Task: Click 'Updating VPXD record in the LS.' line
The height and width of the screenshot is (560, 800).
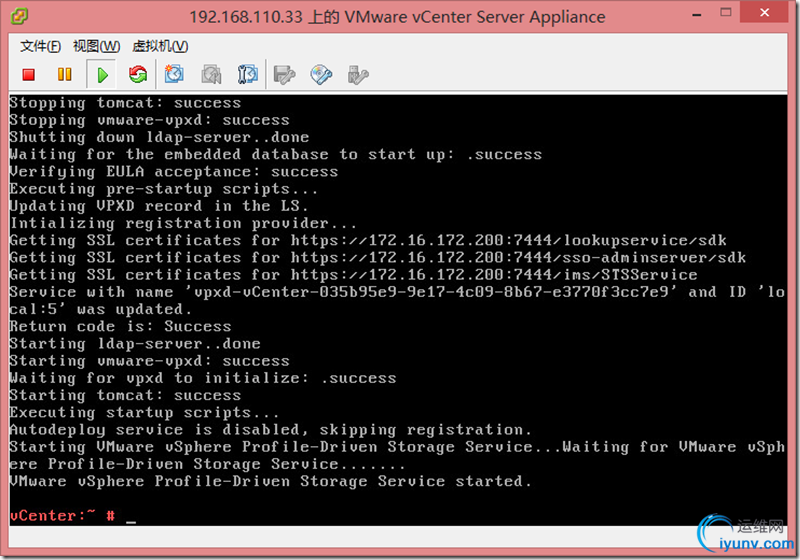Action: tap(159, 206)
